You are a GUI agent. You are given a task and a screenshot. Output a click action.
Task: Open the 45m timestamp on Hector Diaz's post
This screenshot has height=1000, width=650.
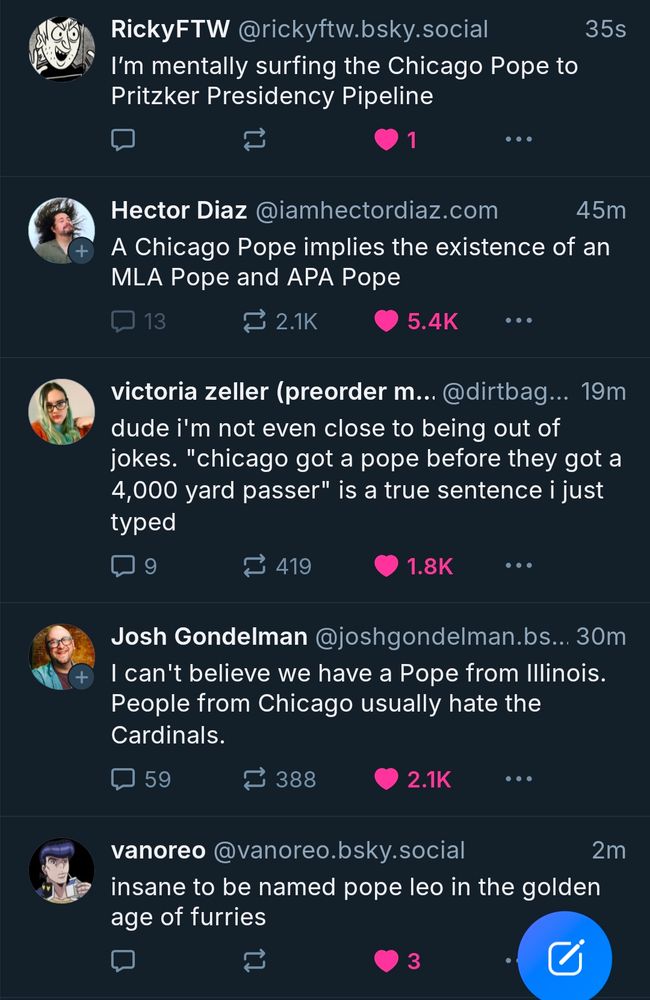click(x=602, y=210)
